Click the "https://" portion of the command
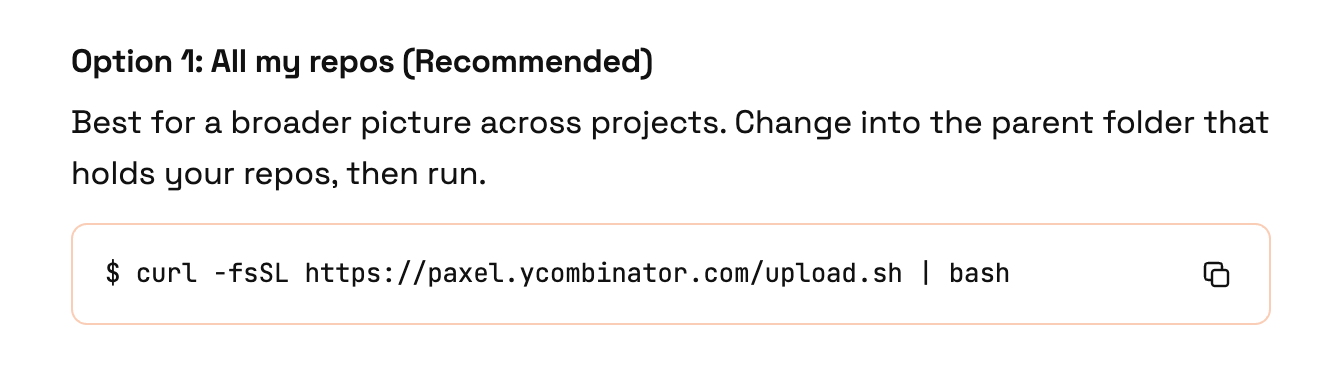This screenshot has width=1338, height=366. click(366, 273)
